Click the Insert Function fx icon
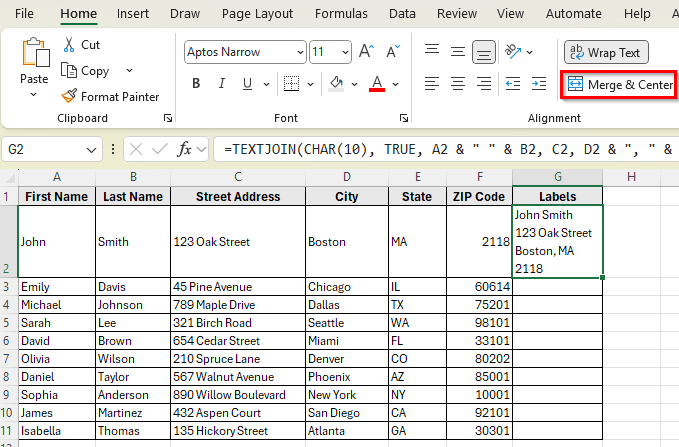 pyautogui.click(x=185, y=149)
